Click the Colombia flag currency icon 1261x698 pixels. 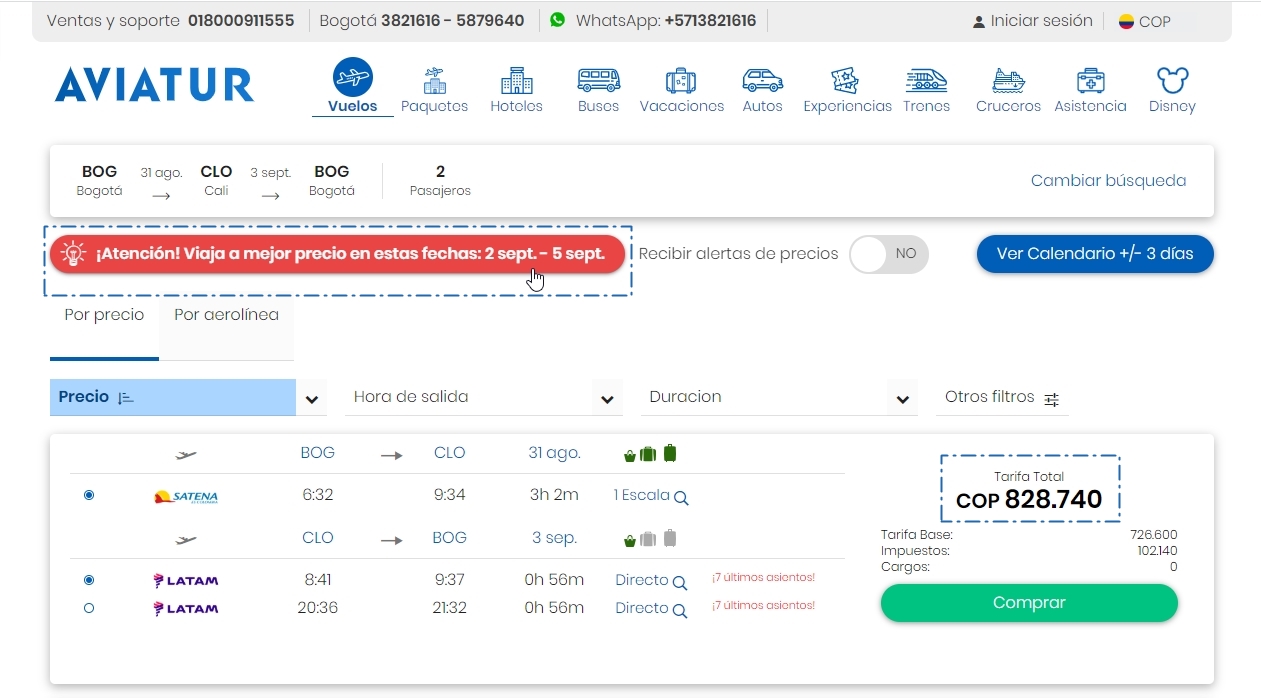coord(1126,21)
